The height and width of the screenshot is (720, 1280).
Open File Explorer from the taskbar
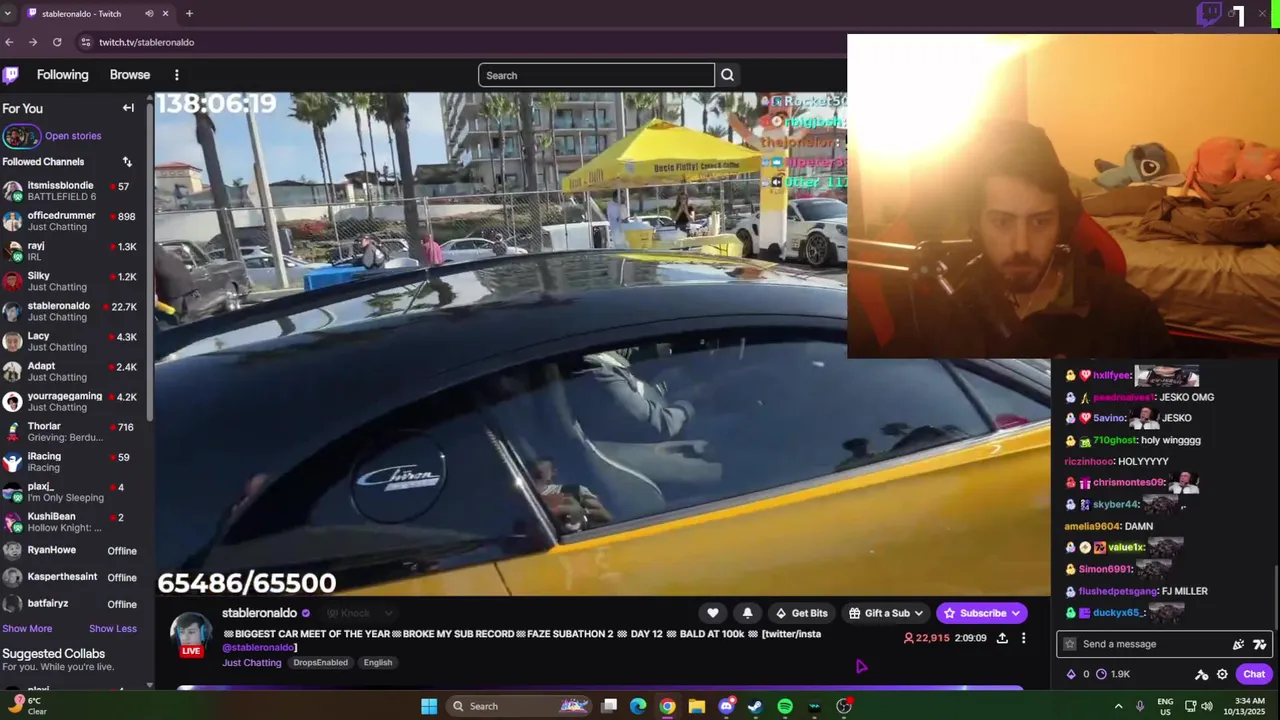(x=697, y=706)
